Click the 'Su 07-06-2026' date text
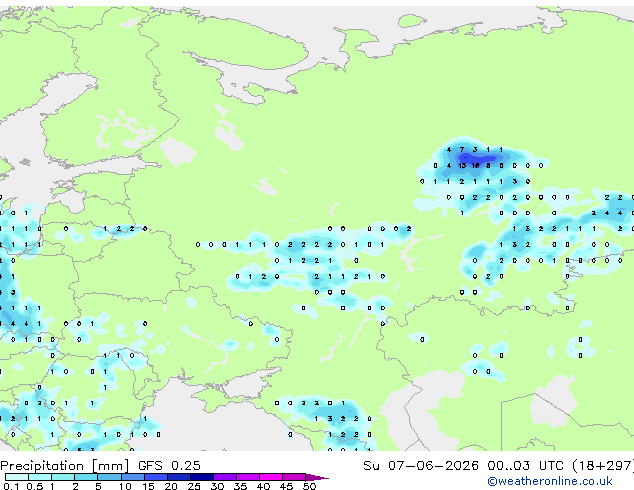Screen dimensions: 634x490 421,465
